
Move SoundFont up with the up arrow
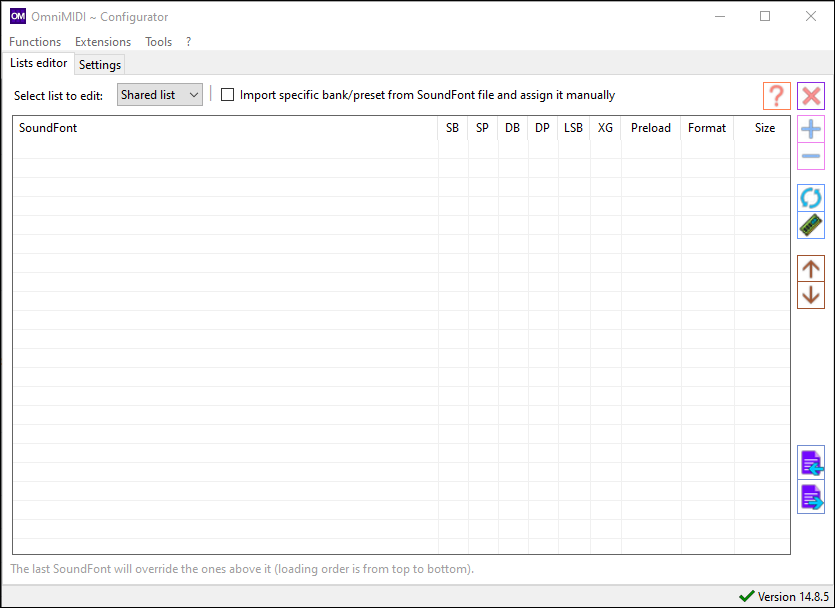pyautogui.click(x=811, y=268)
